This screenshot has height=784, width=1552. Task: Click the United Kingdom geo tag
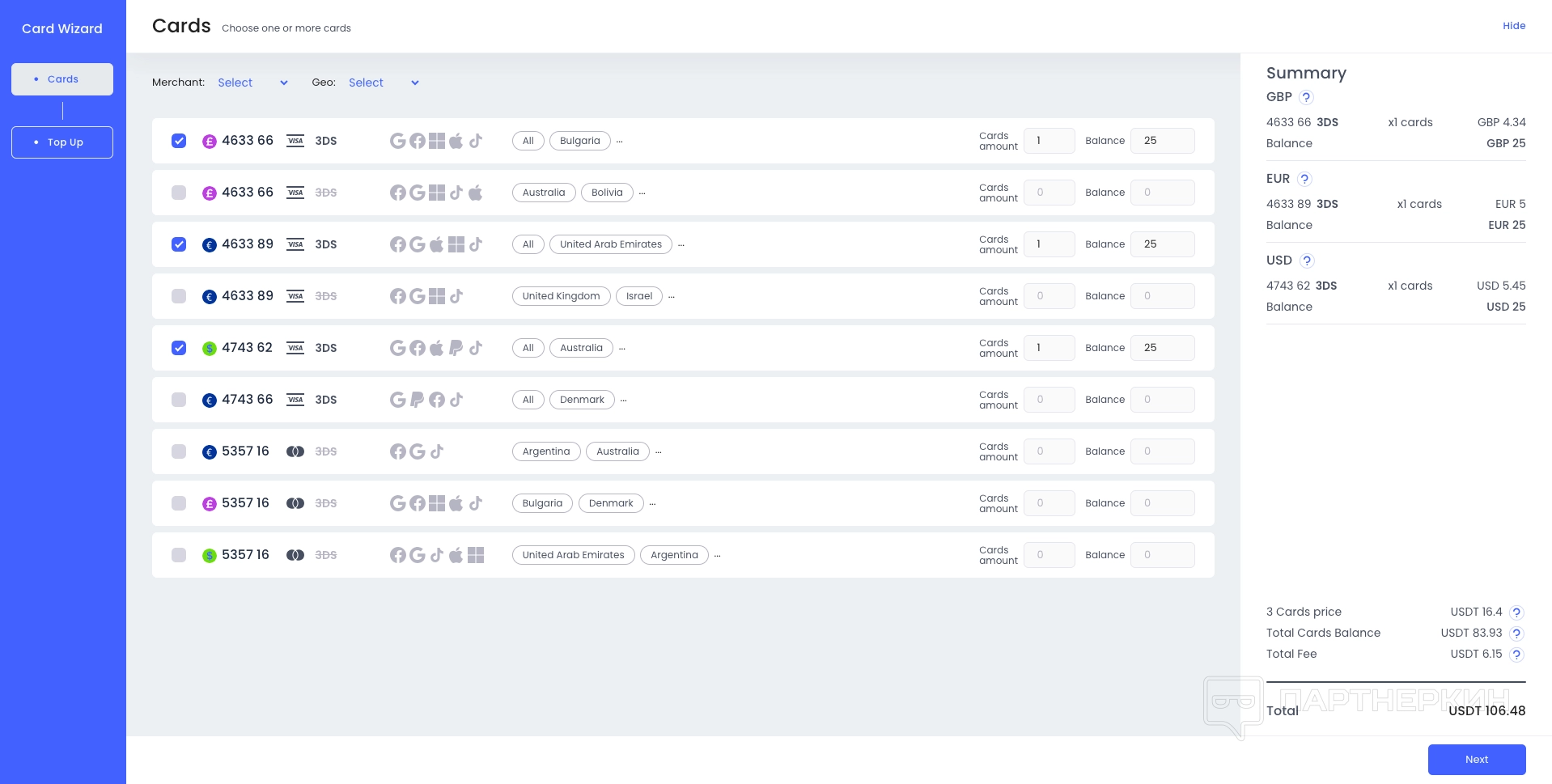tap(562, 296)
